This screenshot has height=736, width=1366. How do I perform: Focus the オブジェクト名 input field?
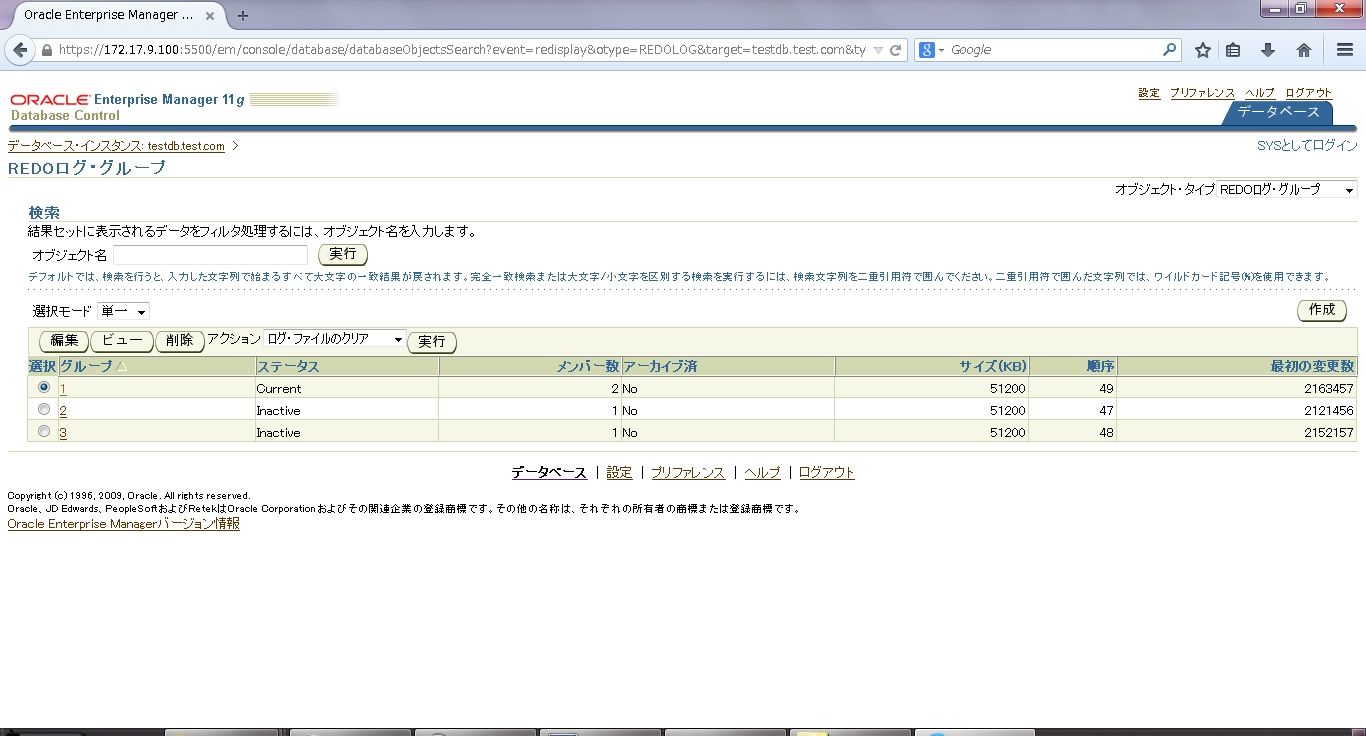pos(210,255)
